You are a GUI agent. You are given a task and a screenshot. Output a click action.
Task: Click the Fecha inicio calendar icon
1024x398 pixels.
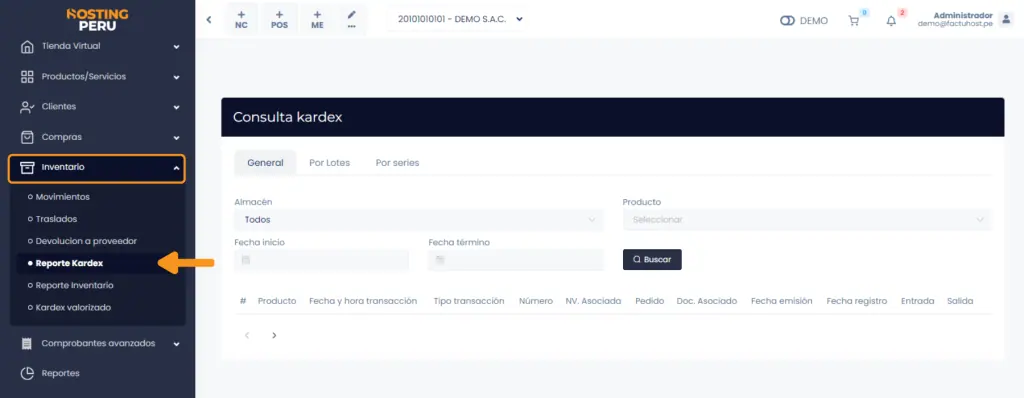246,260
